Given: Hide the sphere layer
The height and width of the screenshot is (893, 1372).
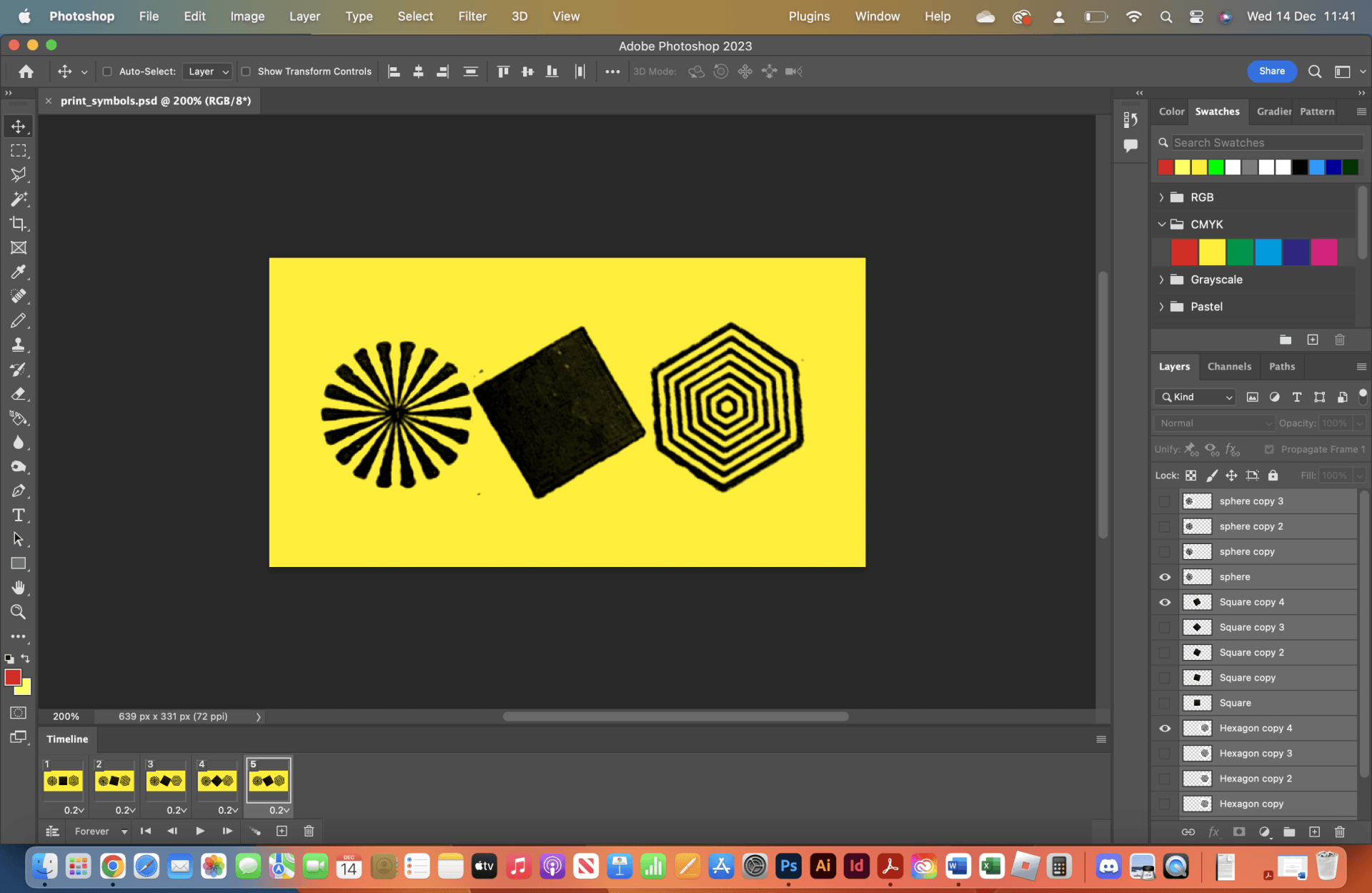Looking at the screenshot, I should 1165,577.
